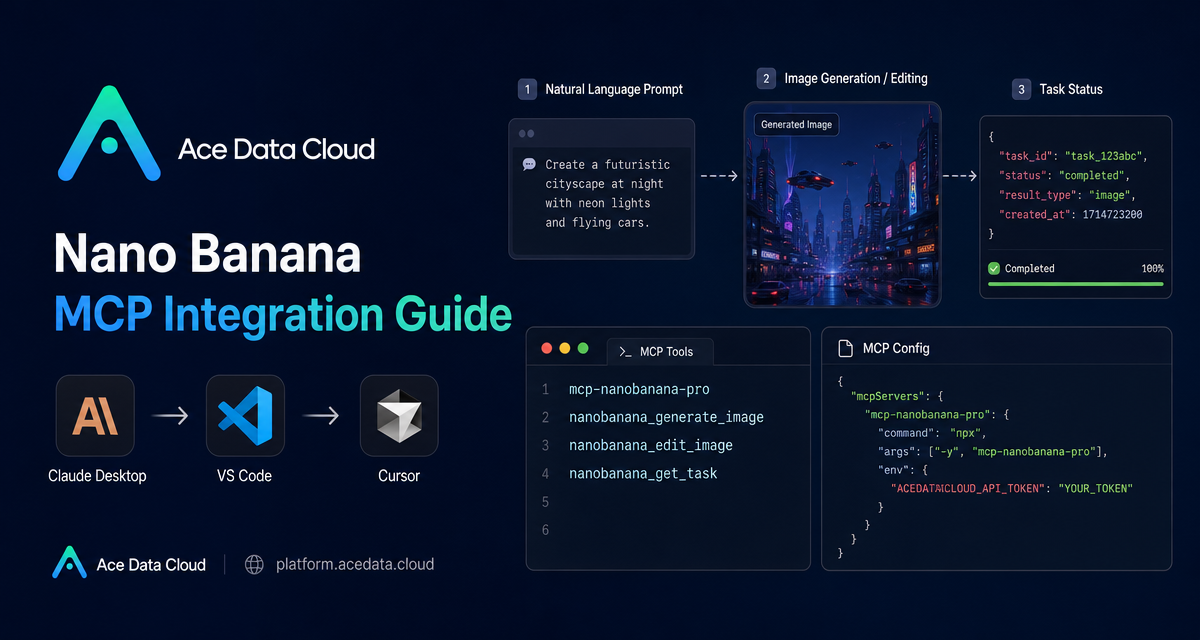This screenshot has height=640, width=1200.
Task: Select the mcp-nanobanana-pro line in MCP Tools
Action: pos(639,389)
